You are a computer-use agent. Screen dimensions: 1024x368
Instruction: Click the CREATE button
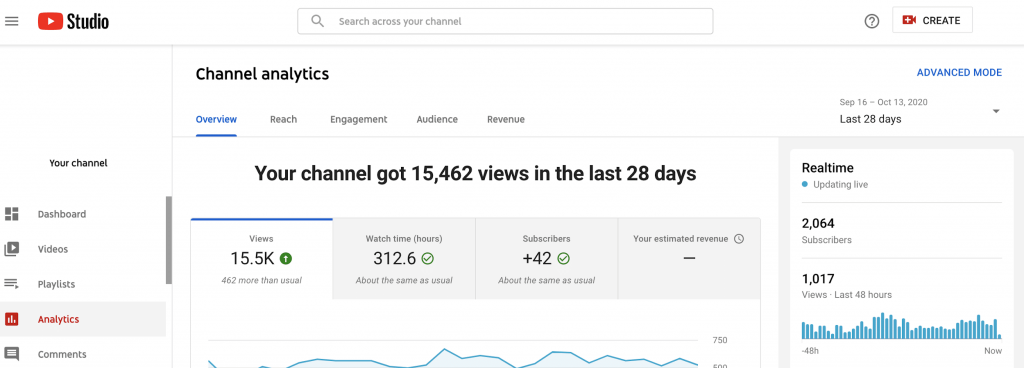[x=932, y=20]
